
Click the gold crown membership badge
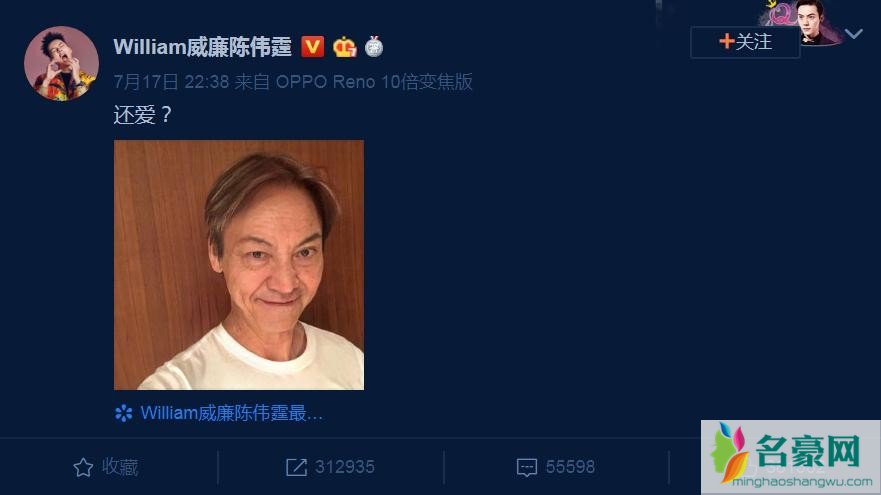point(344,47)
